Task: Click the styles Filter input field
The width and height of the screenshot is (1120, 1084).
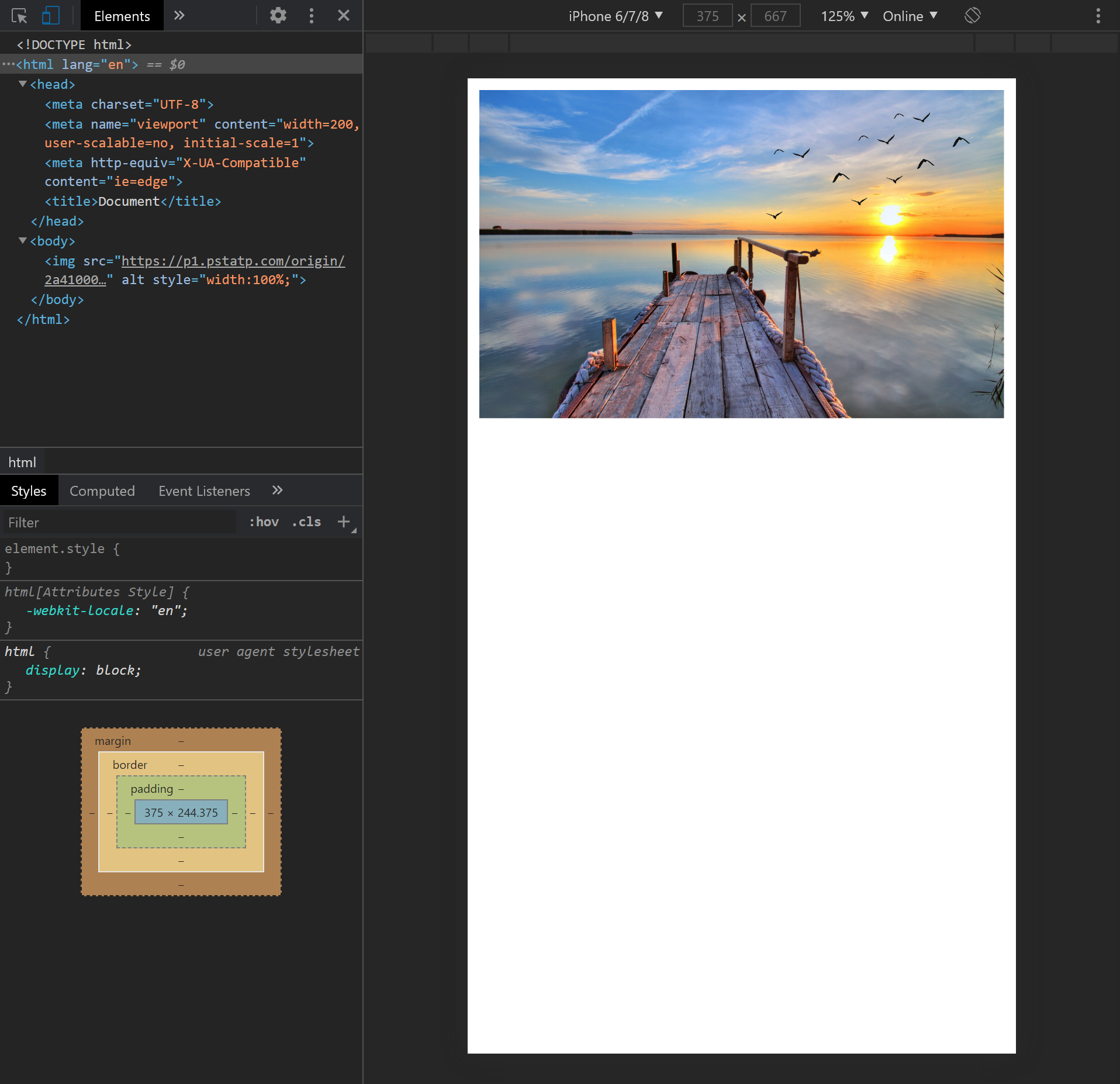Action: (x=120, y=522)
